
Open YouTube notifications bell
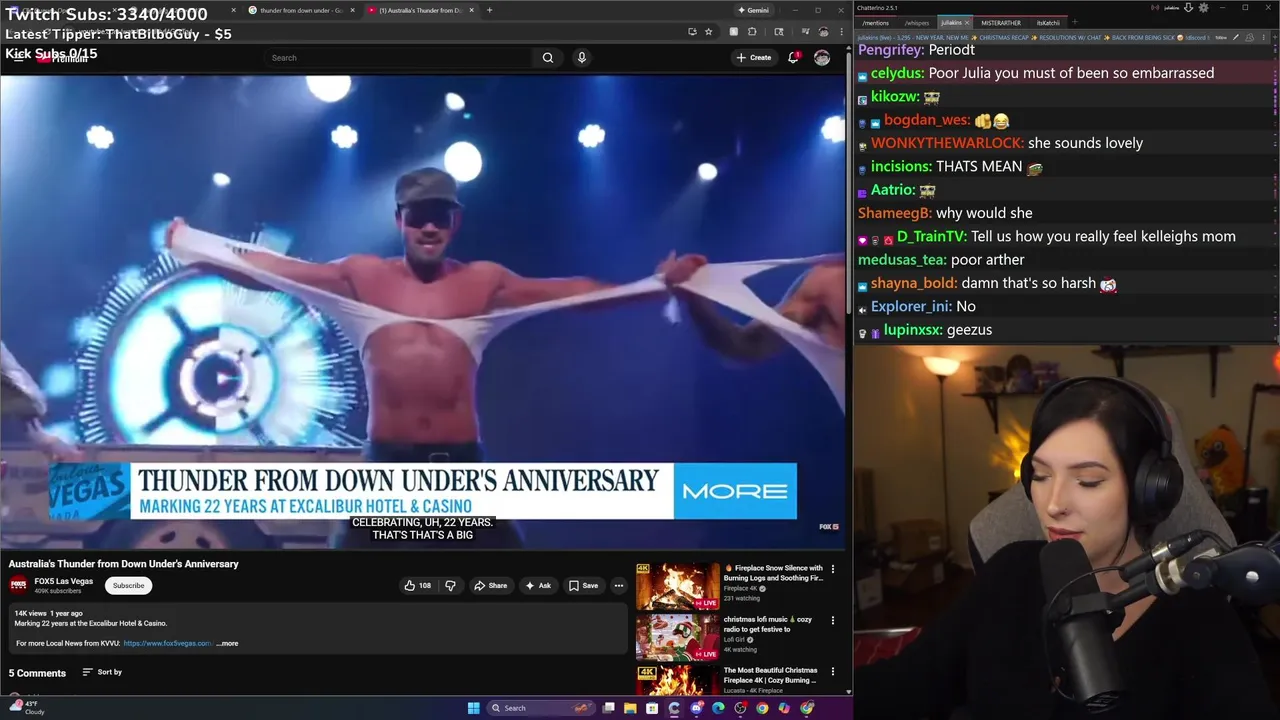click(x=793, y=58)
